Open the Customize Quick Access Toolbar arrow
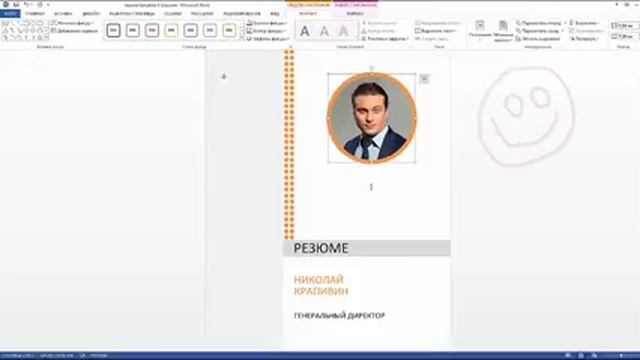 pyautogui.click(x=48, y=5)
